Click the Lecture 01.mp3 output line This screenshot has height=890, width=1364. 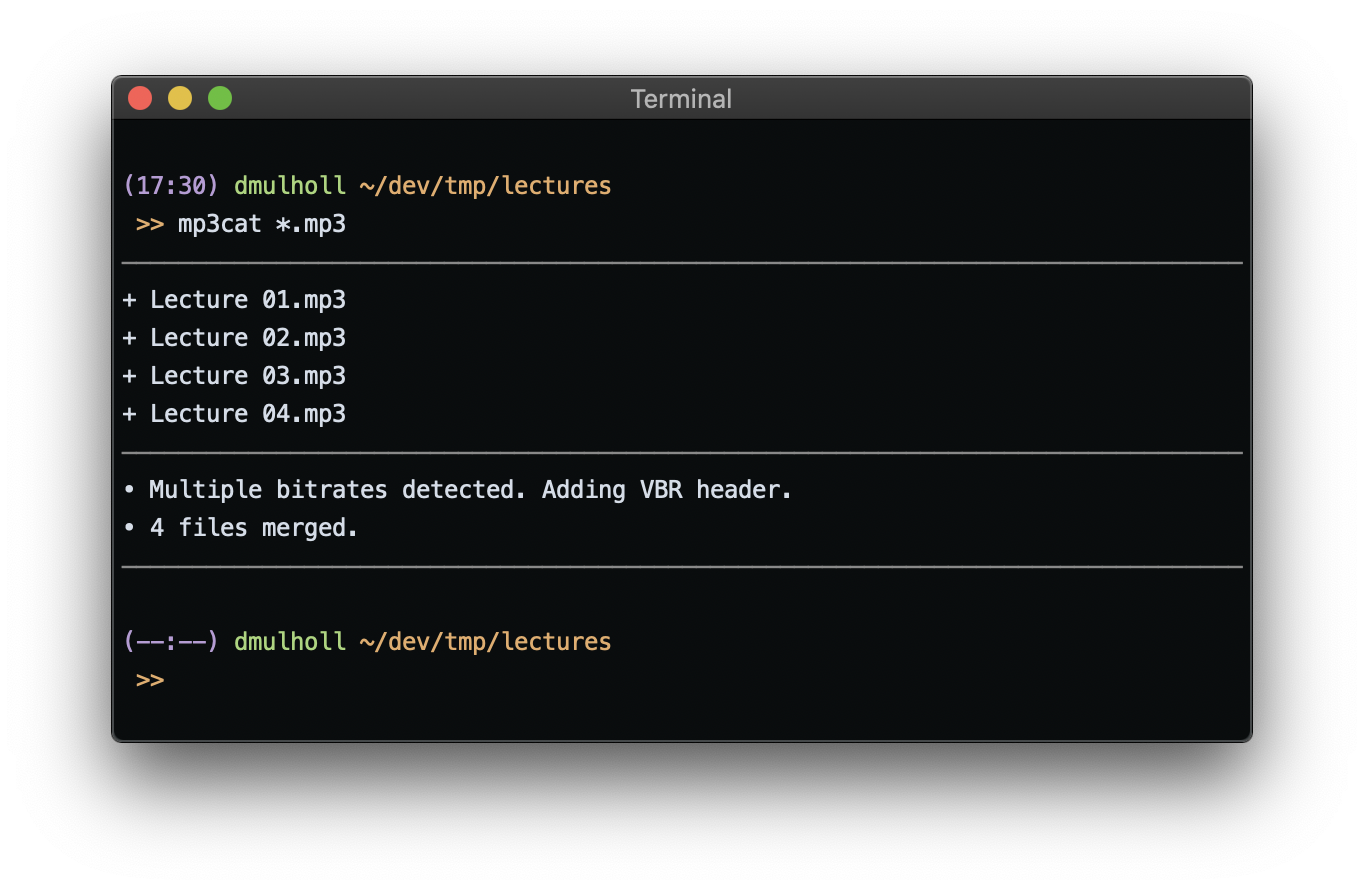click(234, 300)
